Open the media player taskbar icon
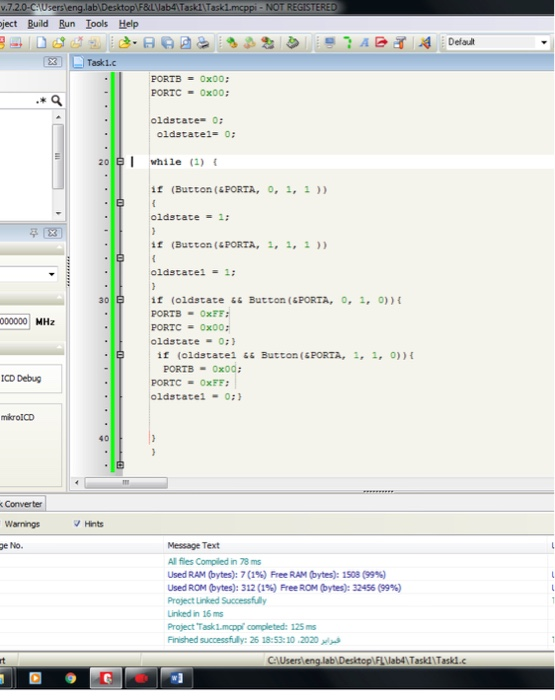The width and height of the screenshot is (555, 700). (35, 679)
